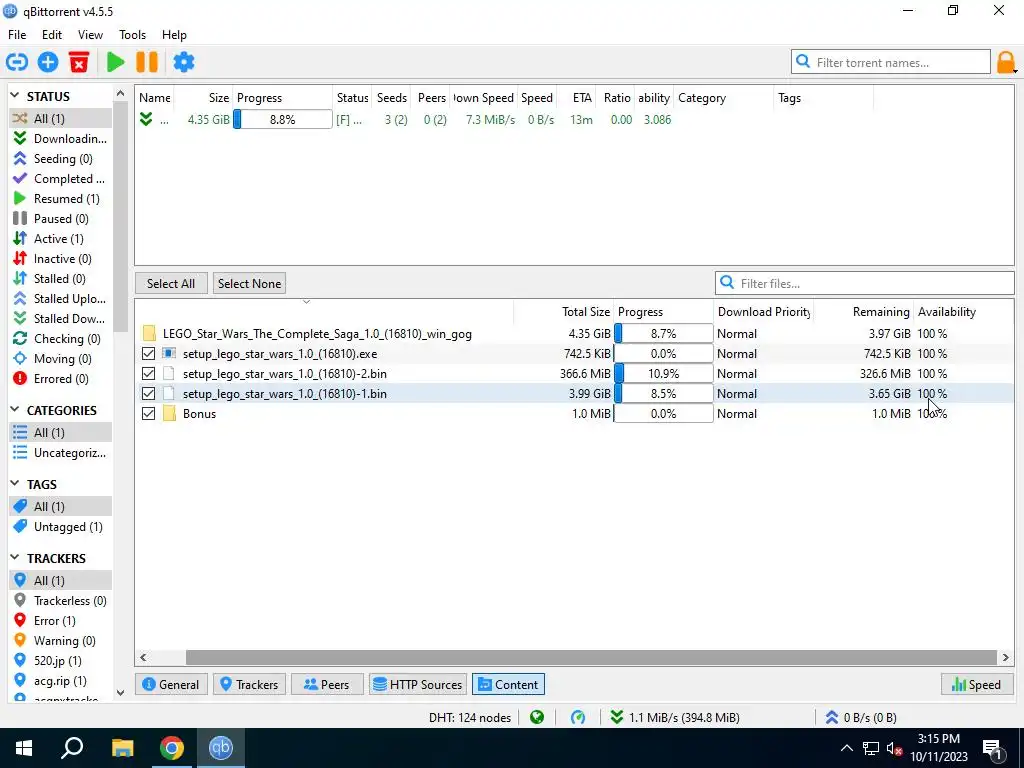Click the horizontal scrollbar in content panel
Viewport: 1024px width, 768px height.
tap(590, 657)
